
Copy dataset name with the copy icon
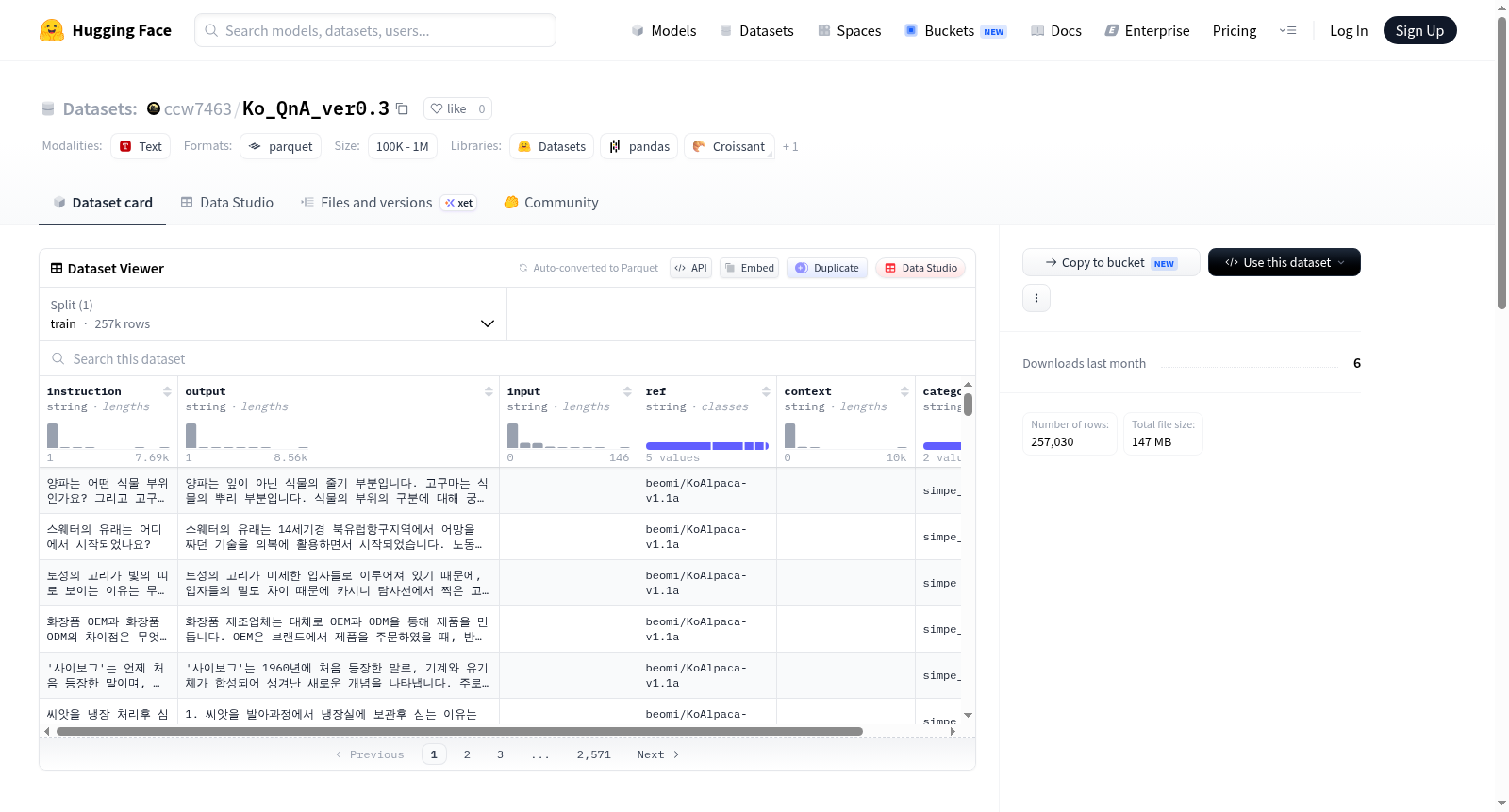tap(402, 108)
